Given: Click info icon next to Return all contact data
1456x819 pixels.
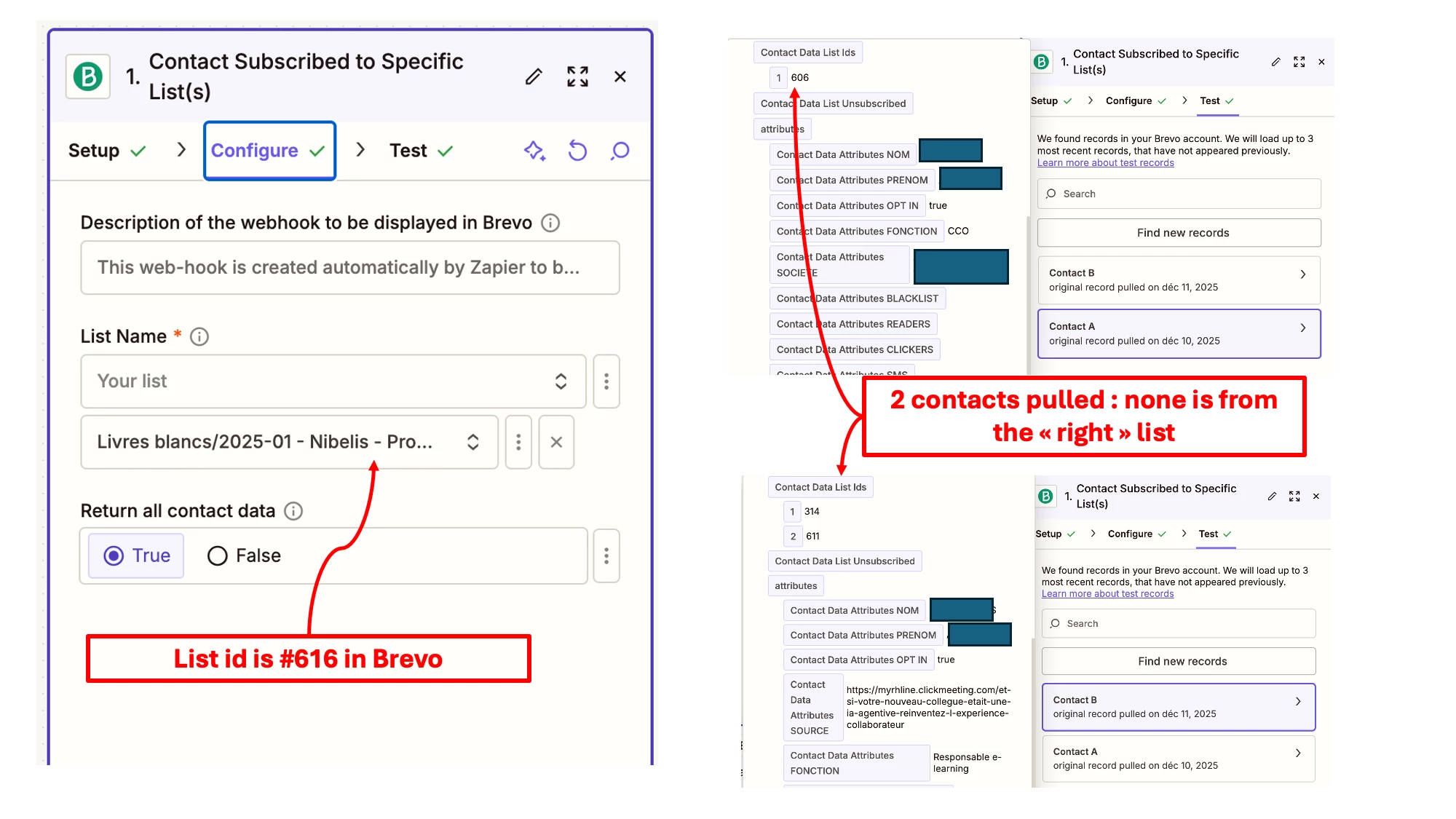Looking at the screenshot, I should tap(293, 511).
